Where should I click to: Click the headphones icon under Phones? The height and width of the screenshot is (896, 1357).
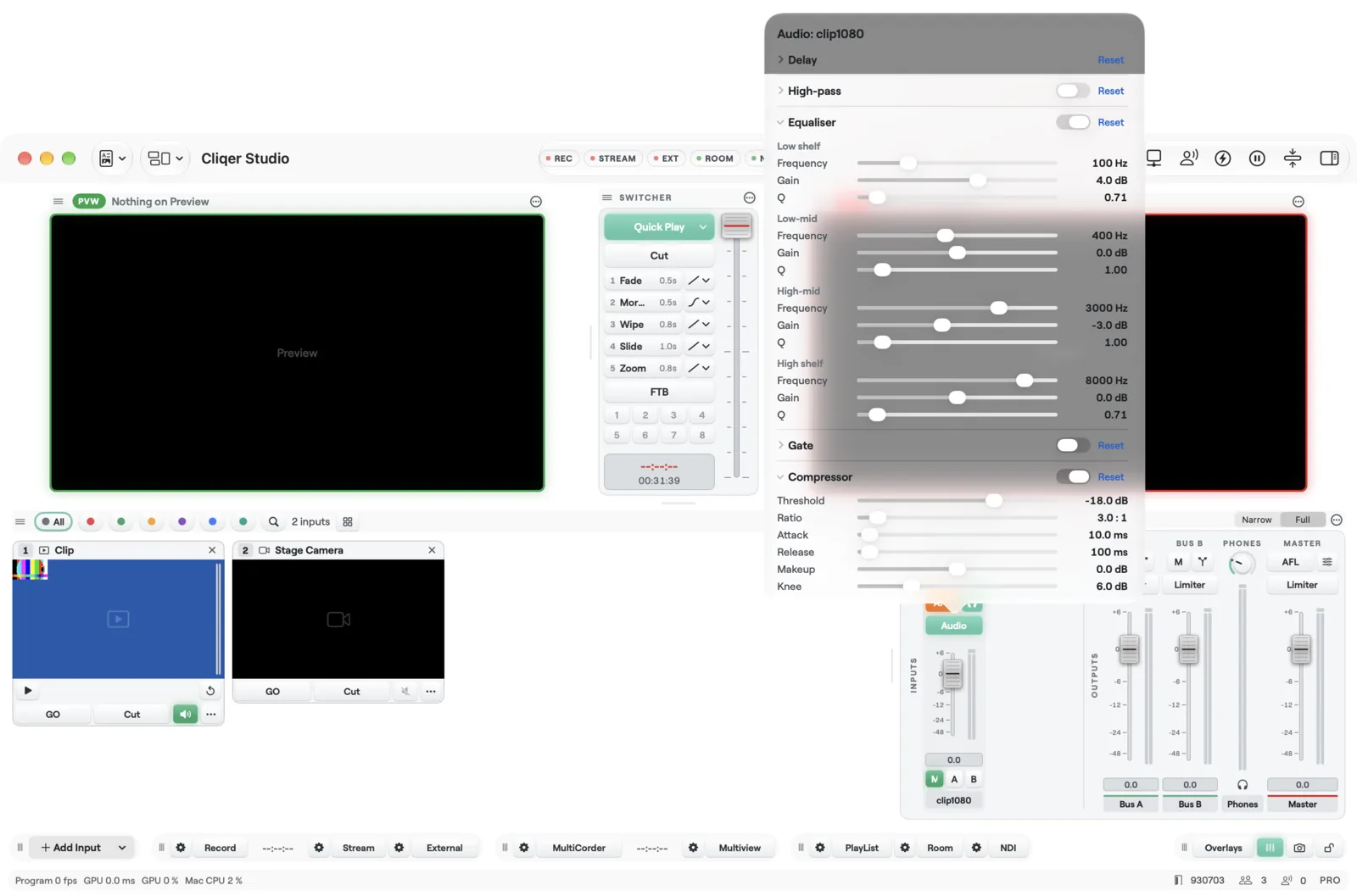(1243, 785)
